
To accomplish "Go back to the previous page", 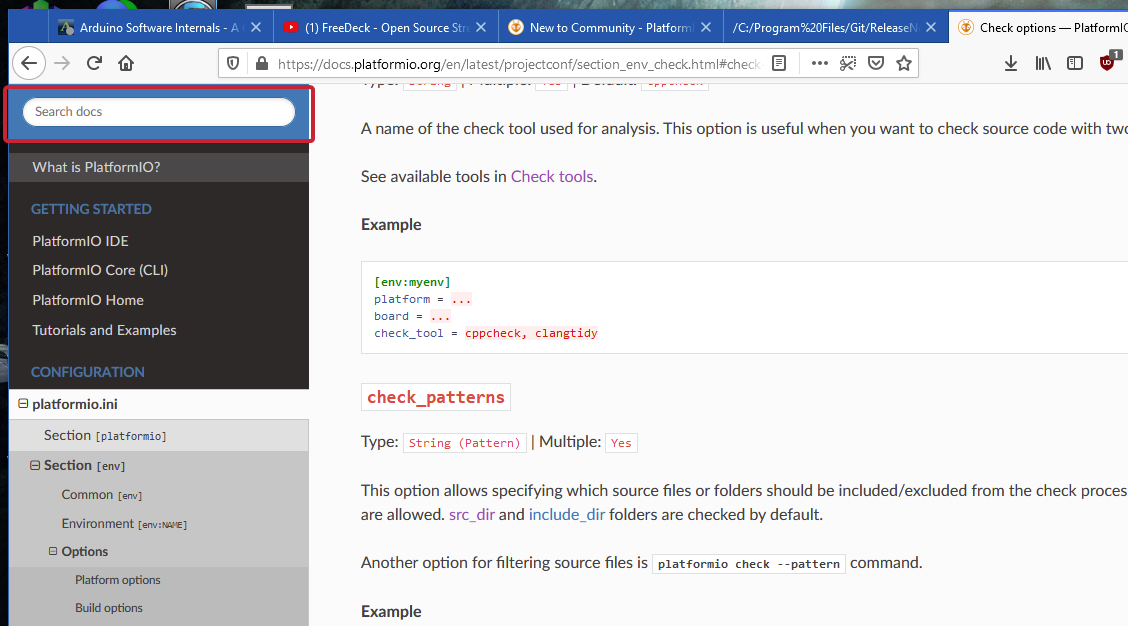I will 29,63.
